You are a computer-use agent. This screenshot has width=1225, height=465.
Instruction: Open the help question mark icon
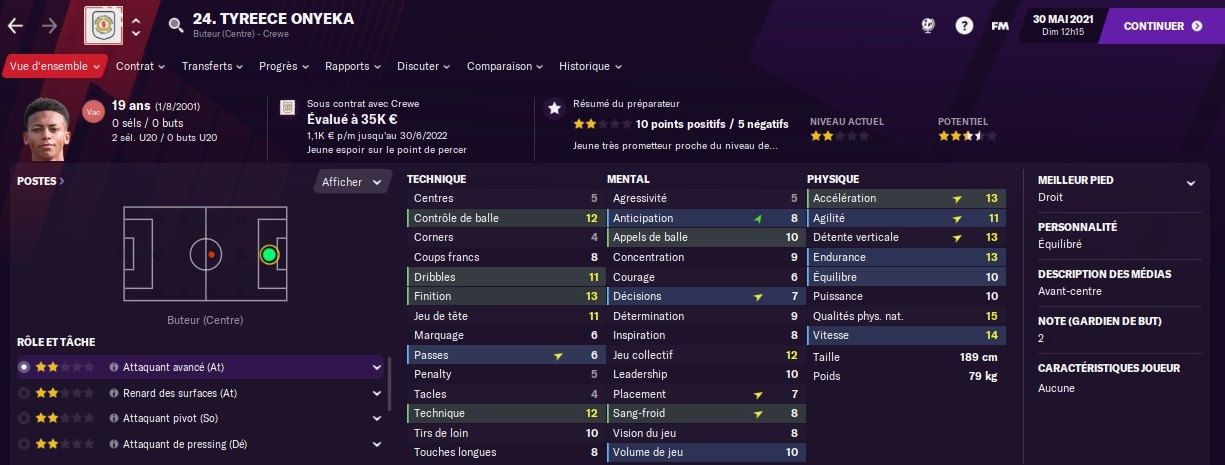[964, 26]
